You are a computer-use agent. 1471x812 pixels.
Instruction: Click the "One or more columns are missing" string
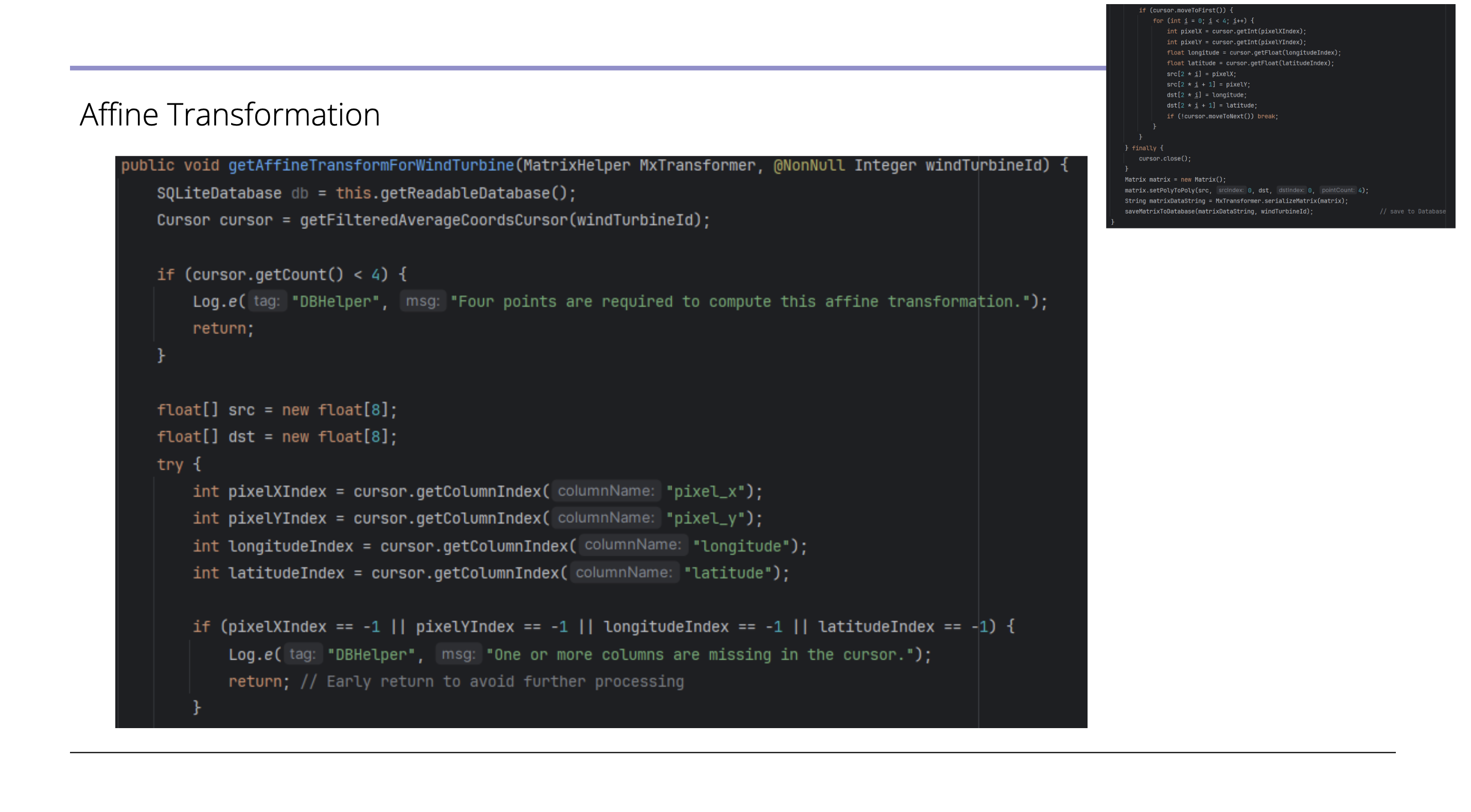(700, 655)
